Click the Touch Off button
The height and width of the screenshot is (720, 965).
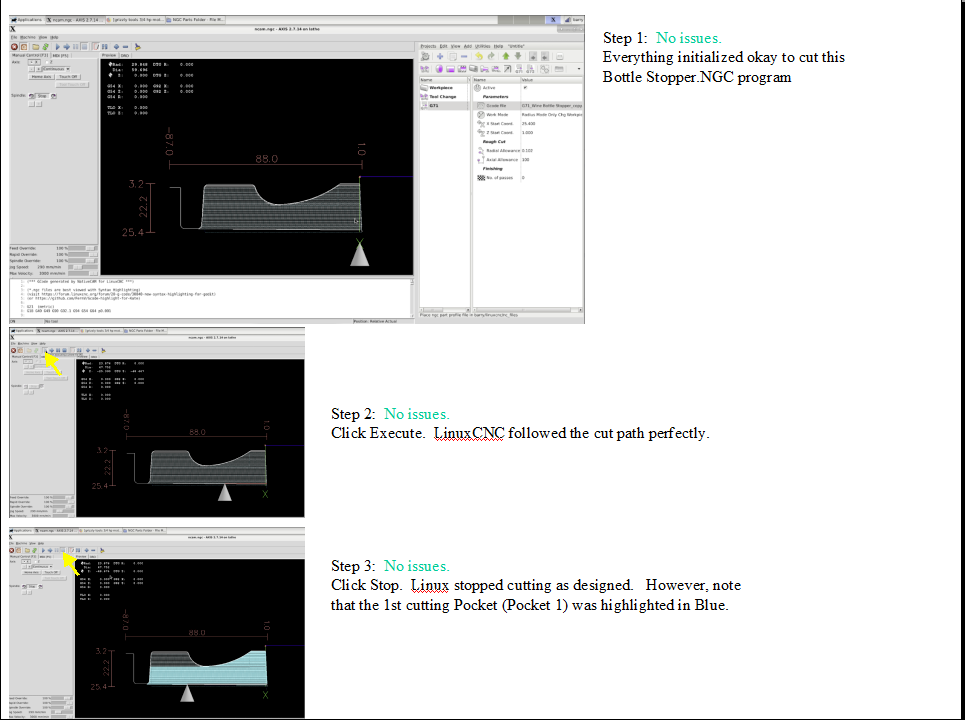[68, 77]
